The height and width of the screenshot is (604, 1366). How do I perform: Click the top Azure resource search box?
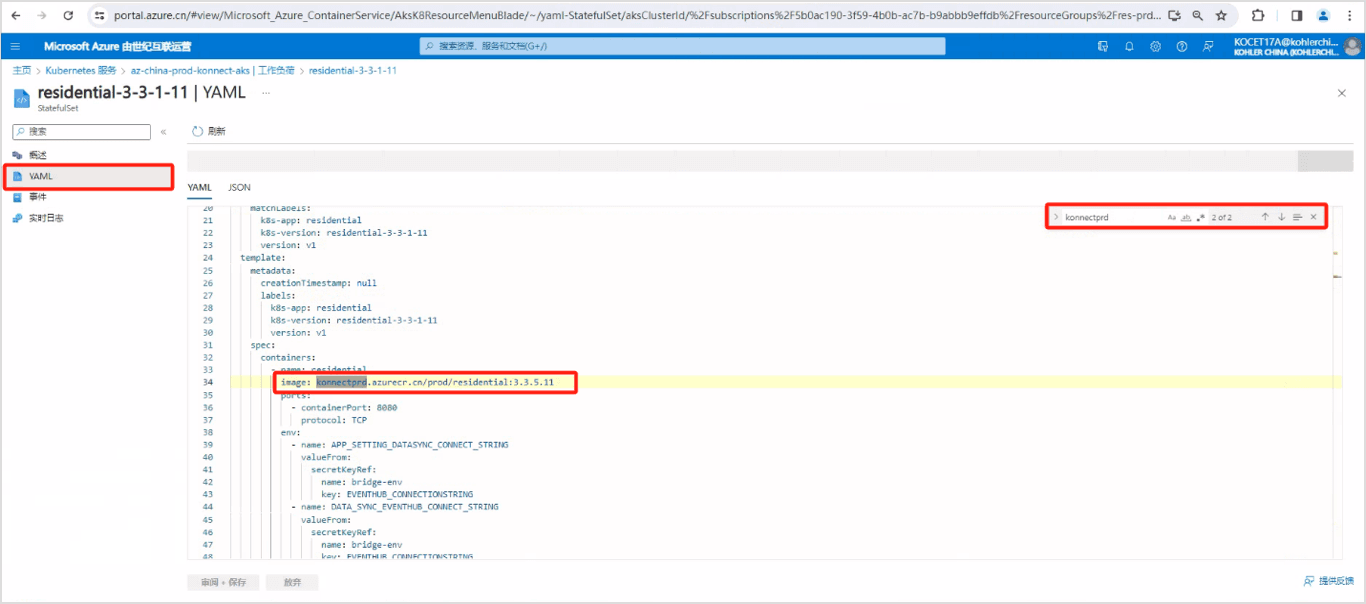(x=682, y=47)
